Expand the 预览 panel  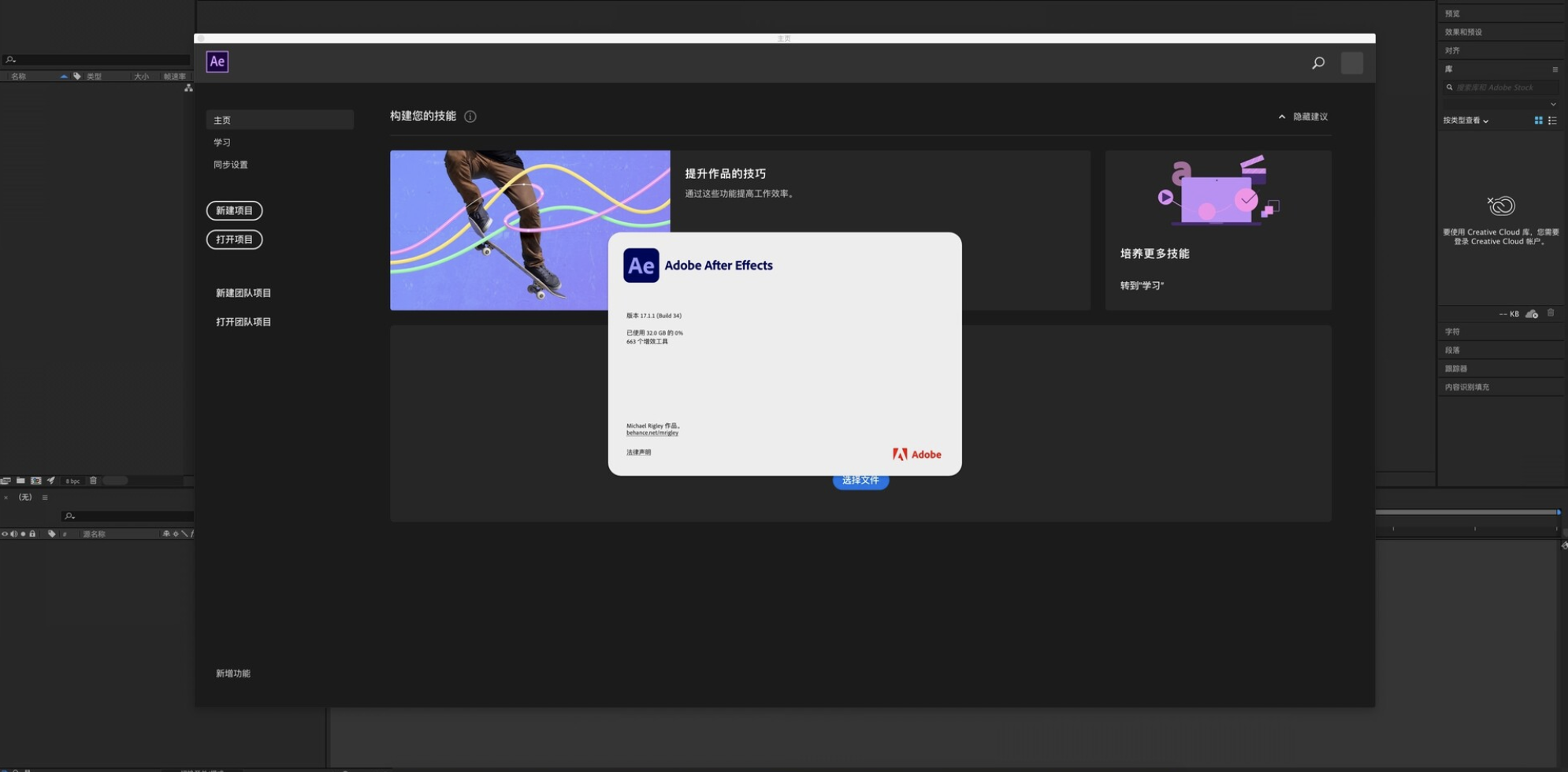(1452, 13)
